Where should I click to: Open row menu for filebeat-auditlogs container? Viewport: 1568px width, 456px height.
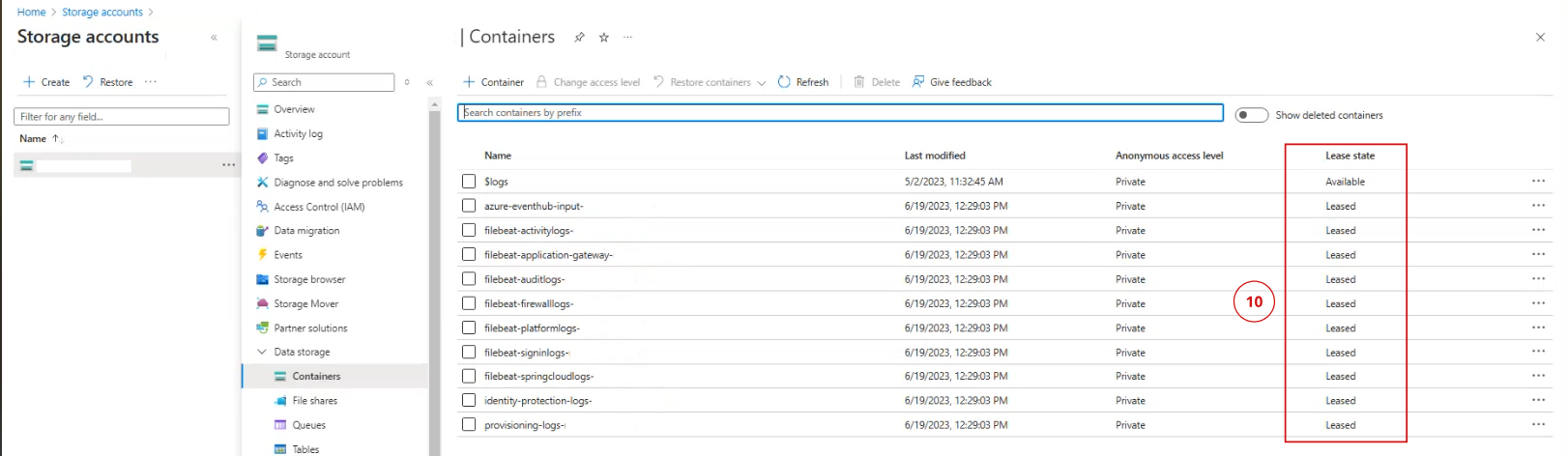[x=1538, y=278]
